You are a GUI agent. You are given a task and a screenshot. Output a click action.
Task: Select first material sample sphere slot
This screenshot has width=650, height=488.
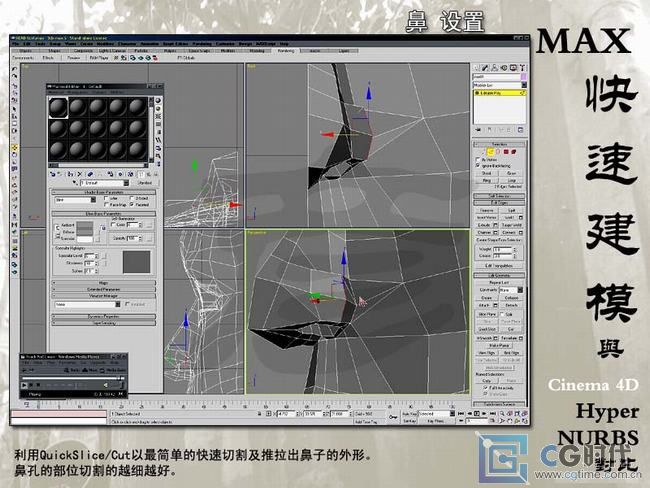click(58, 108)
